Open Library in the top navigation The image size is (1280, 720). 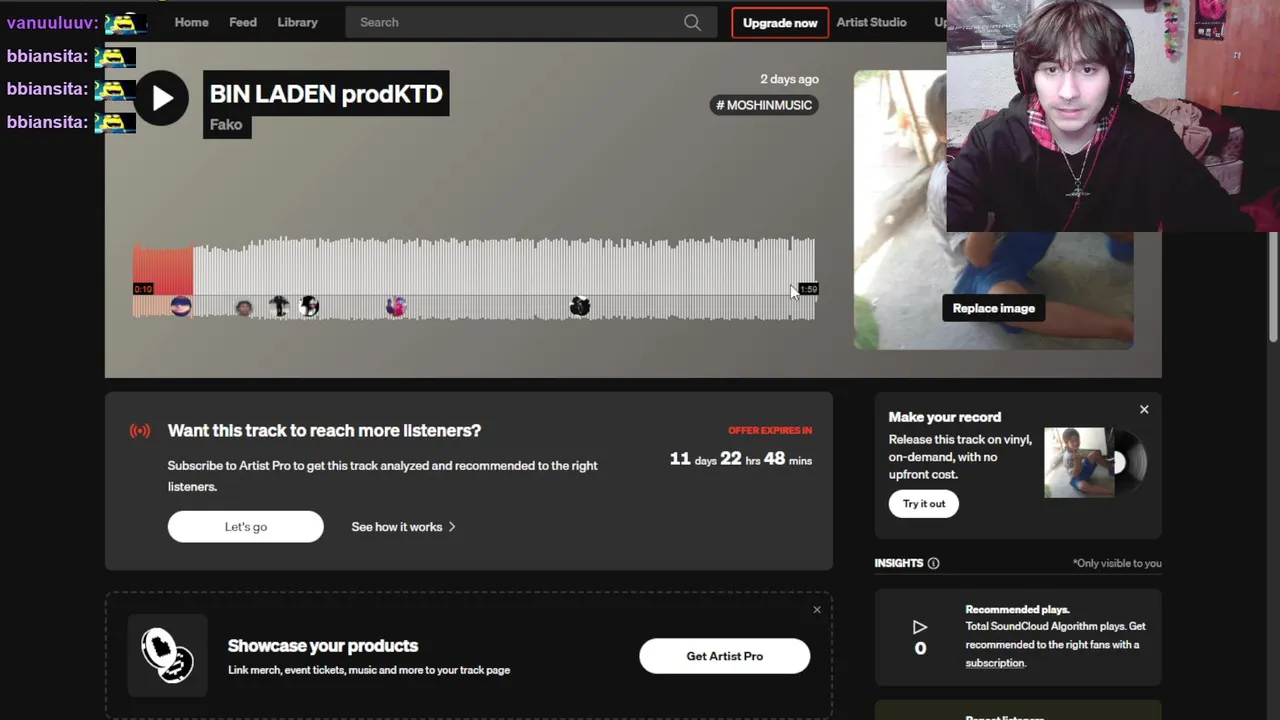coord(297,22)
